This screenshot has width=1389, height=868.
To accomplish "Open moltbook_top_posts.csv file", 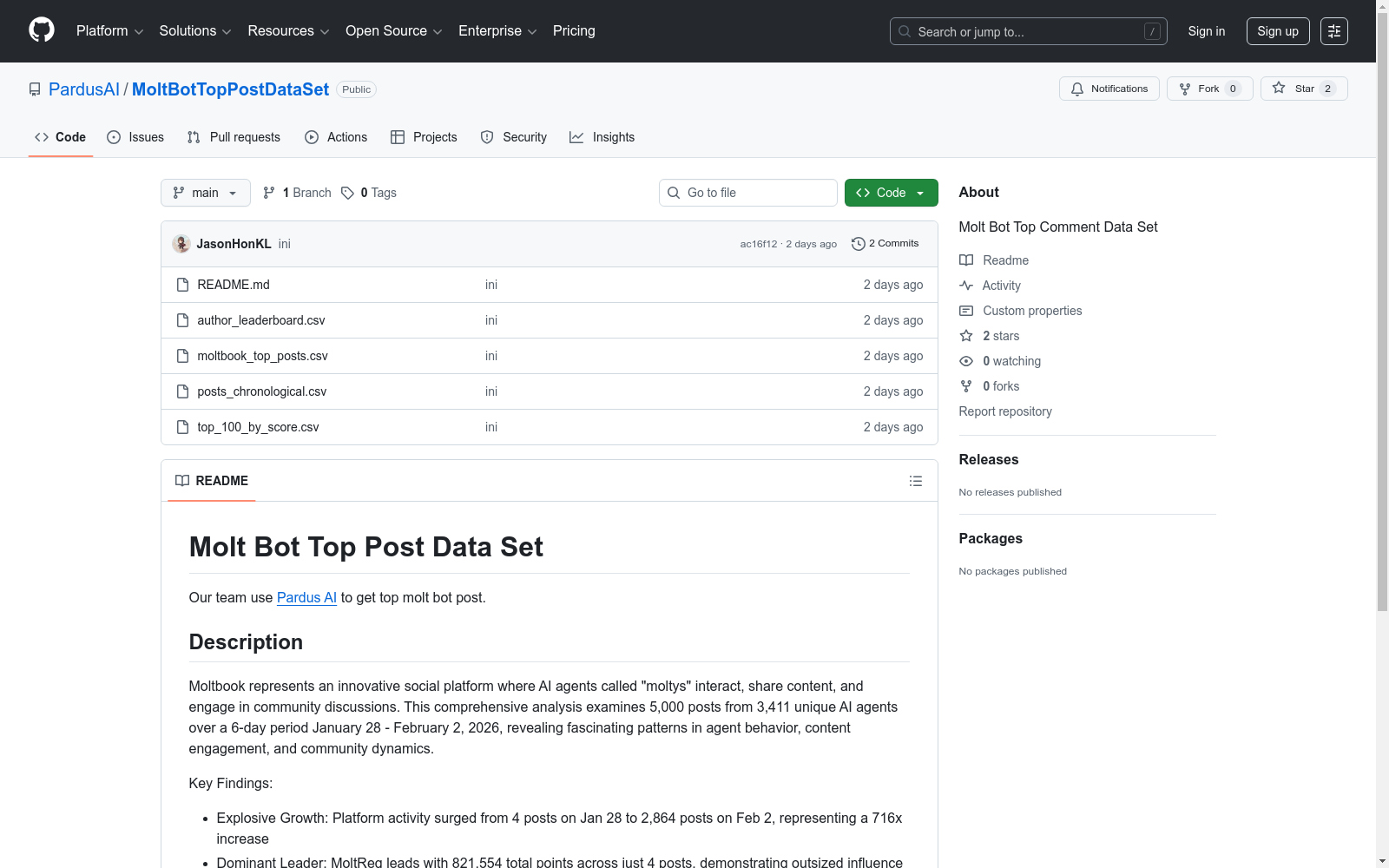I will 262,356.
